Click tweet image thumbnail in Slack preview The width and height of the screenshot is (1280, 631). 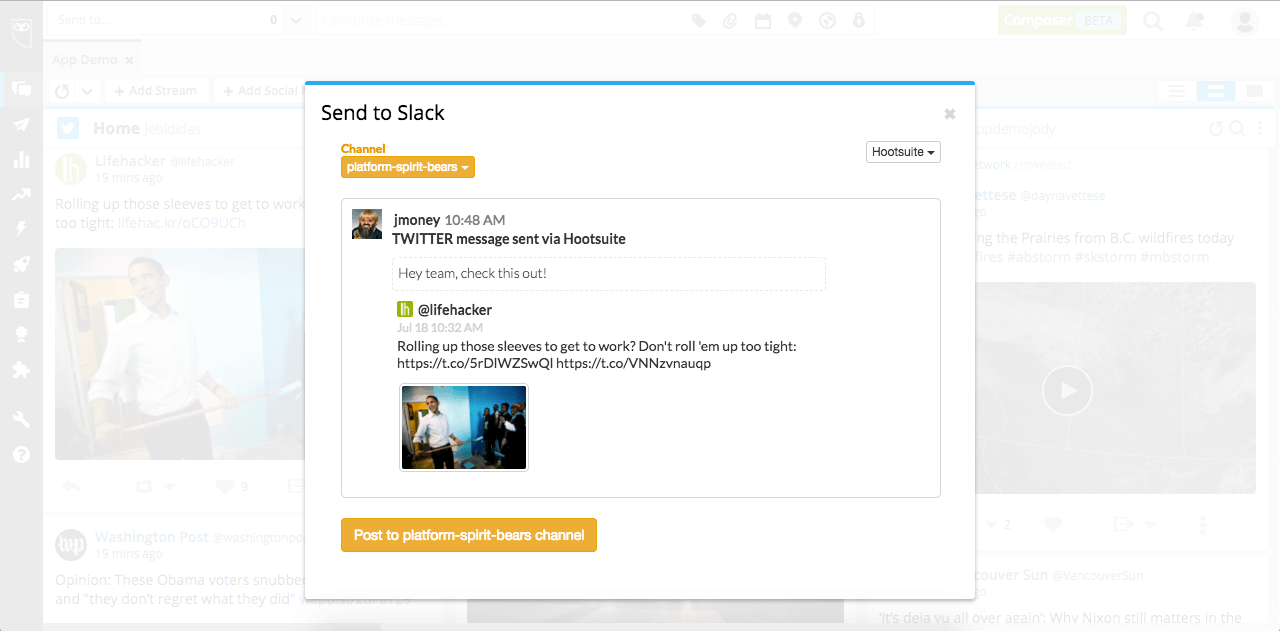(x=463, y=428)
